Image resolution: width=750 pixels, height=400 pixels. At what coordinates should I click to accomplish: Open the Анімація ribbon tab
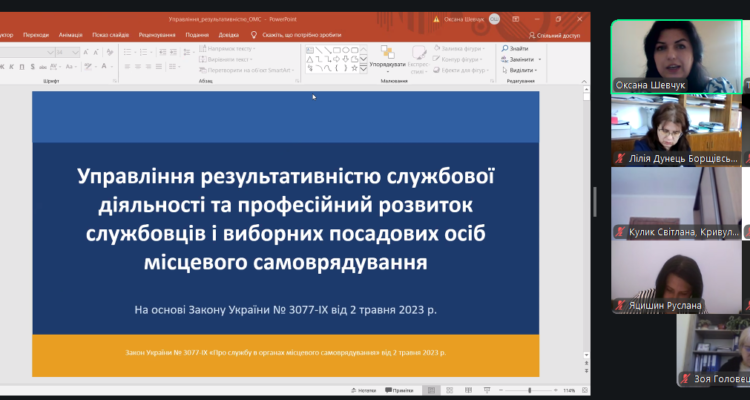(x=70, y=34)
